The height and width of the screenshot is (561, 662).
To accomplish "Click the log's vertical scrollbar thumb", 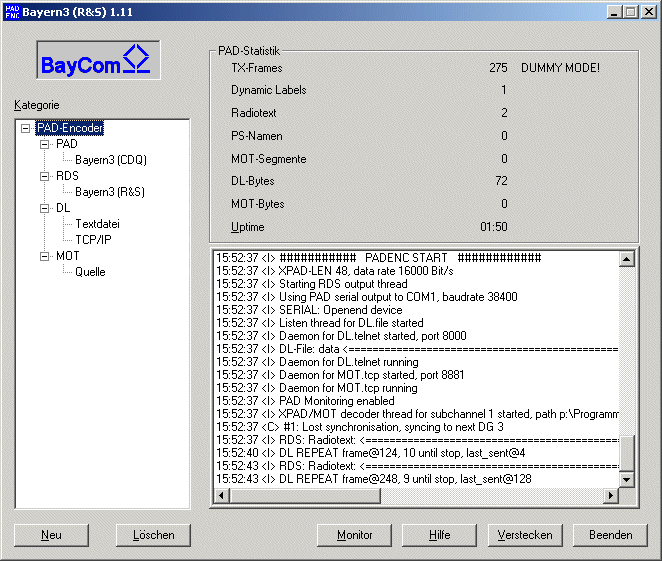I will 627,454.
